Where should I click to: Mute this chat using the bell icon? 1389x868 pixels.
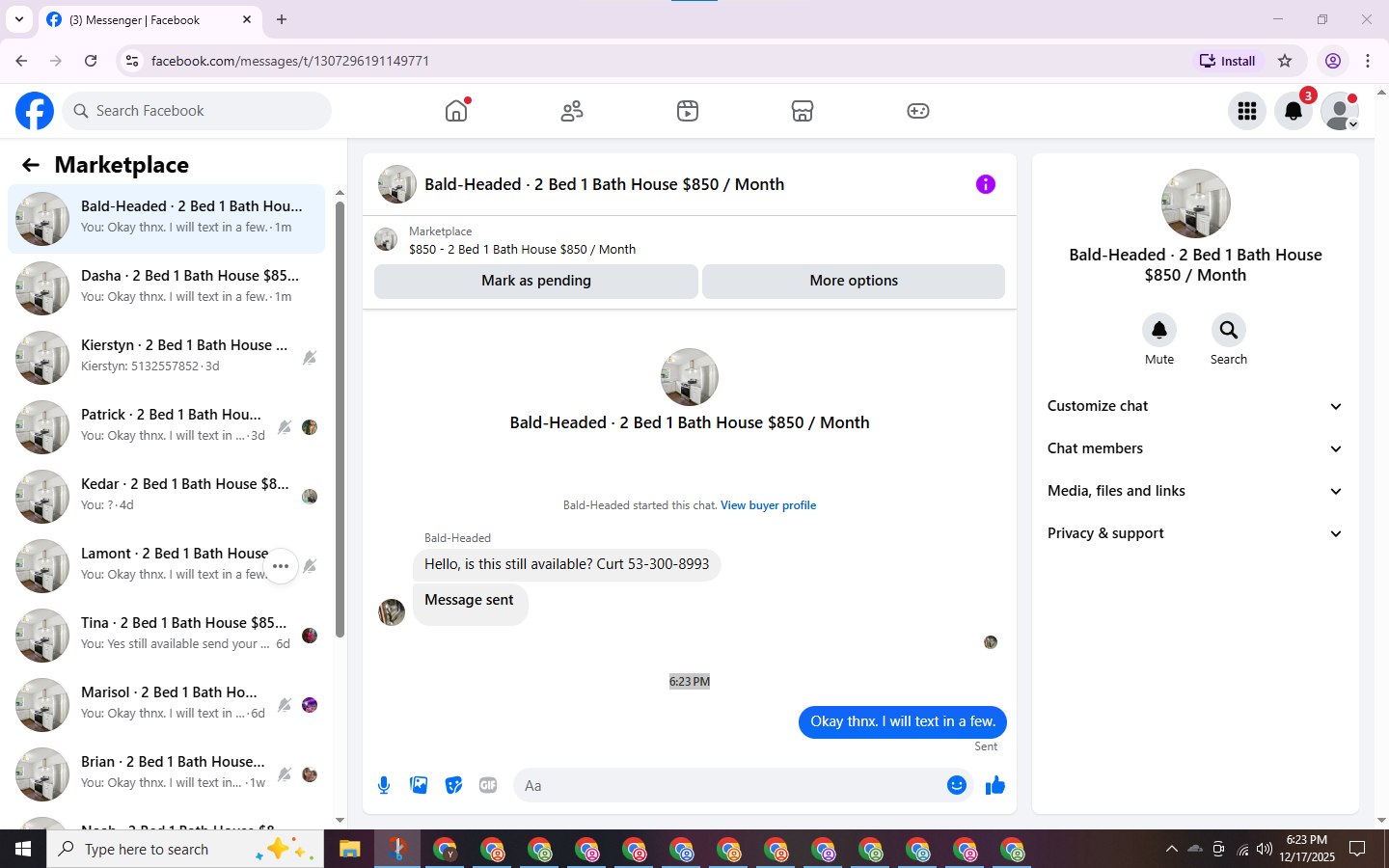(1159, 330)
